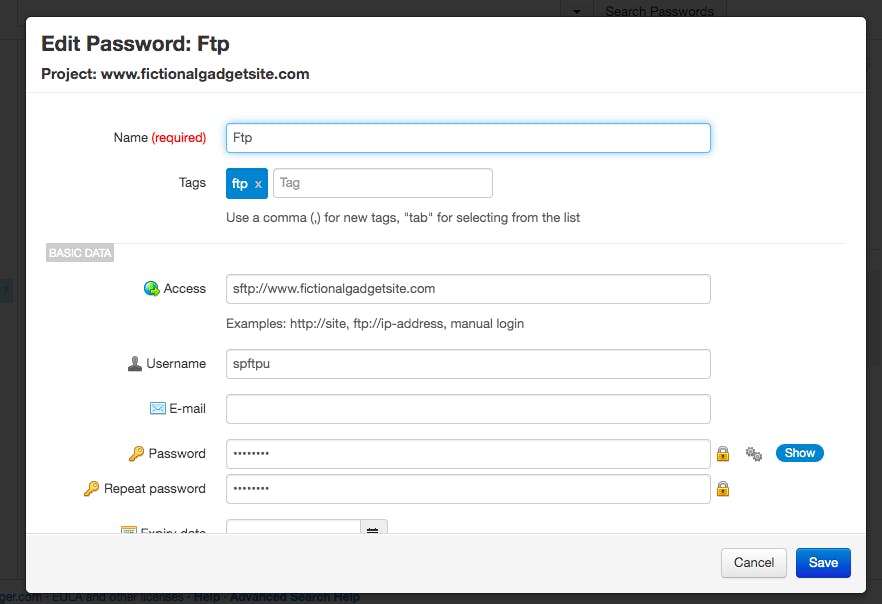
Task: Click the Save button
Action: (823, 562)
